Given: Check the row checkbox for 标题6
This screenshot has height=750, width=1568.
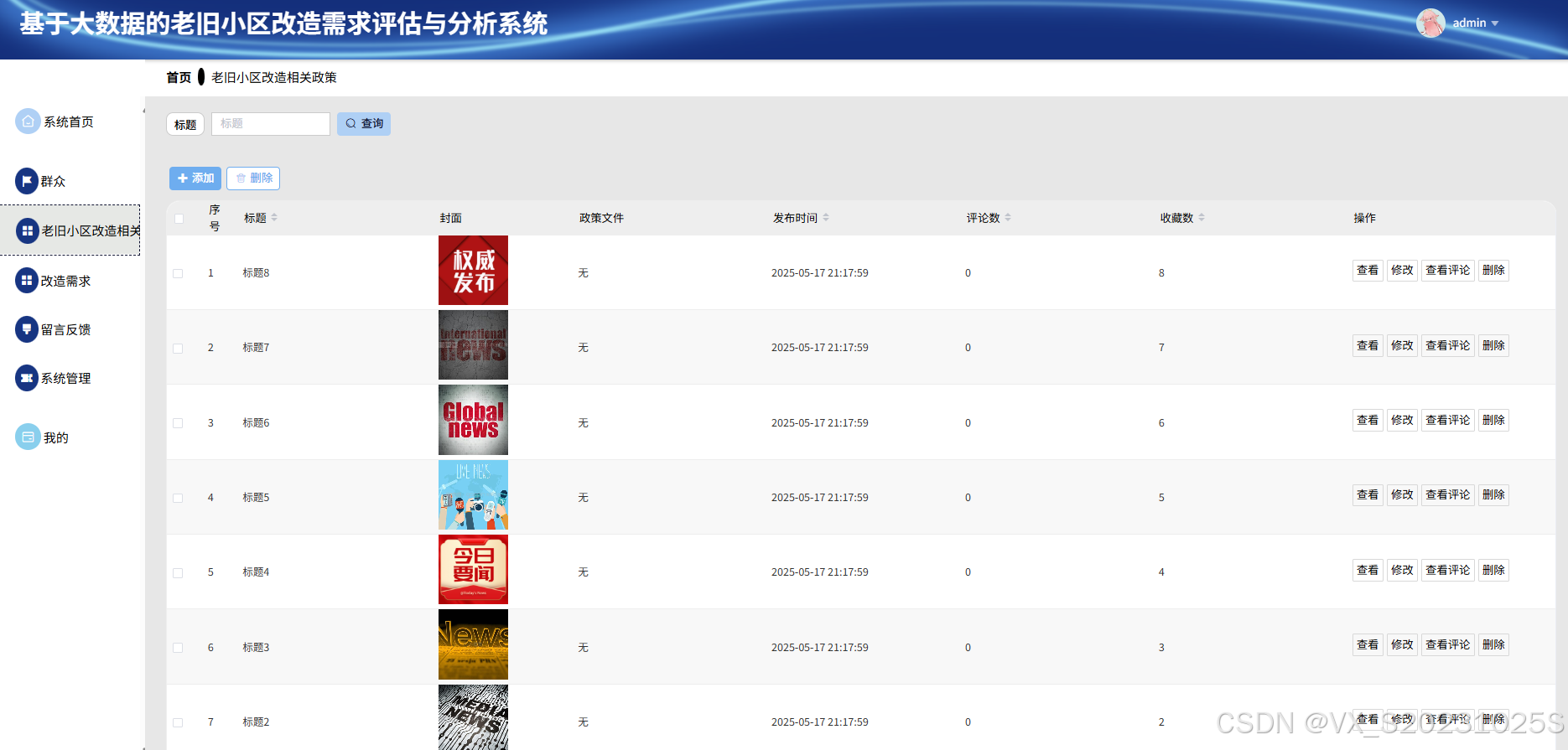Looking at the screenshot, I should point(178,423).
